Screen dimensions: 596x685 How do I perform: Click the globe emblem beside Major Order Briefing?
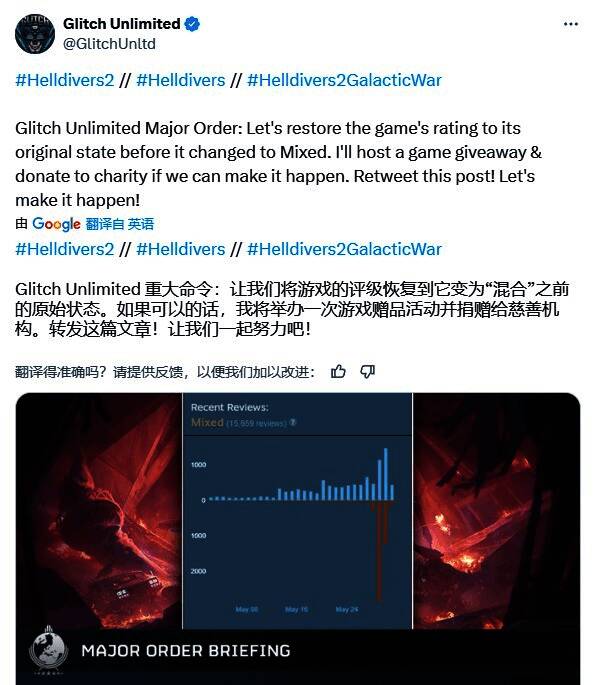[x=48, y=650]
